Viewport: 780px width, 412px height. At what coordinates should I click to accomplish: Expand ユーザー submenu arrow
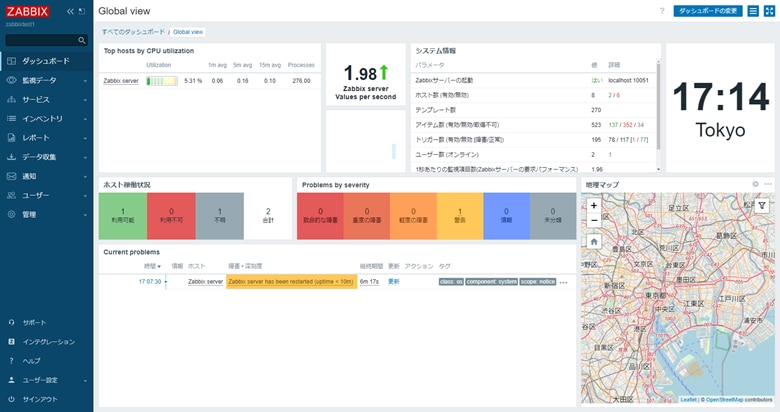(x=85, y=196)
